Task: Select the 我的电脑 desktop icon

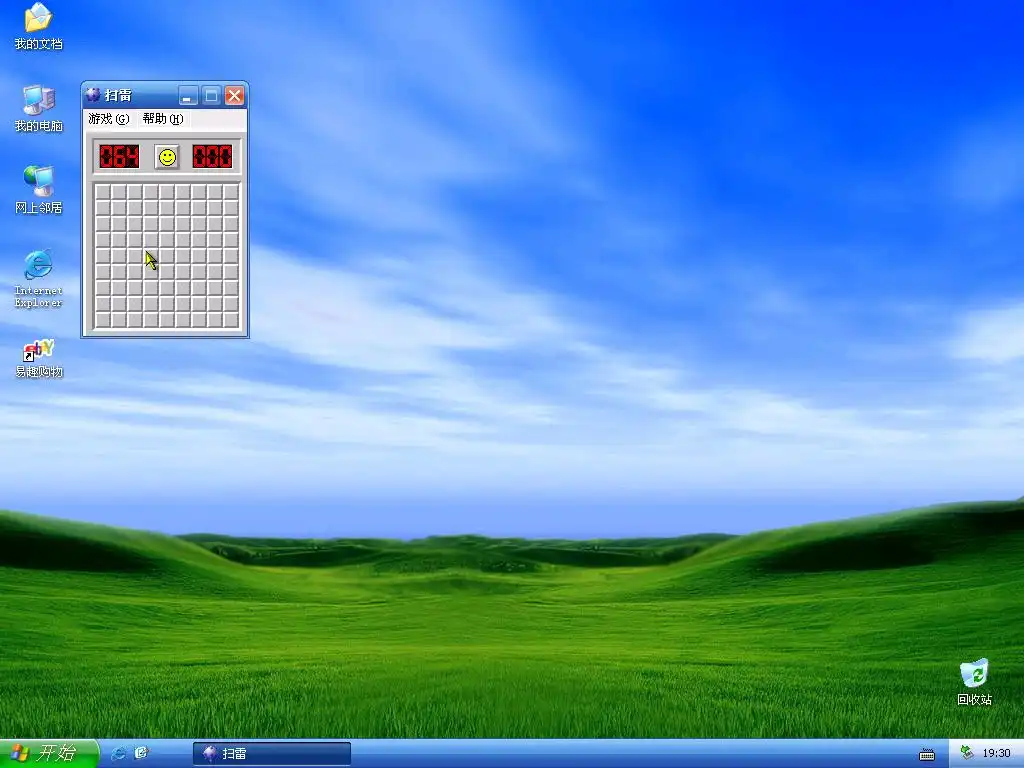Action: click(39, 109)
